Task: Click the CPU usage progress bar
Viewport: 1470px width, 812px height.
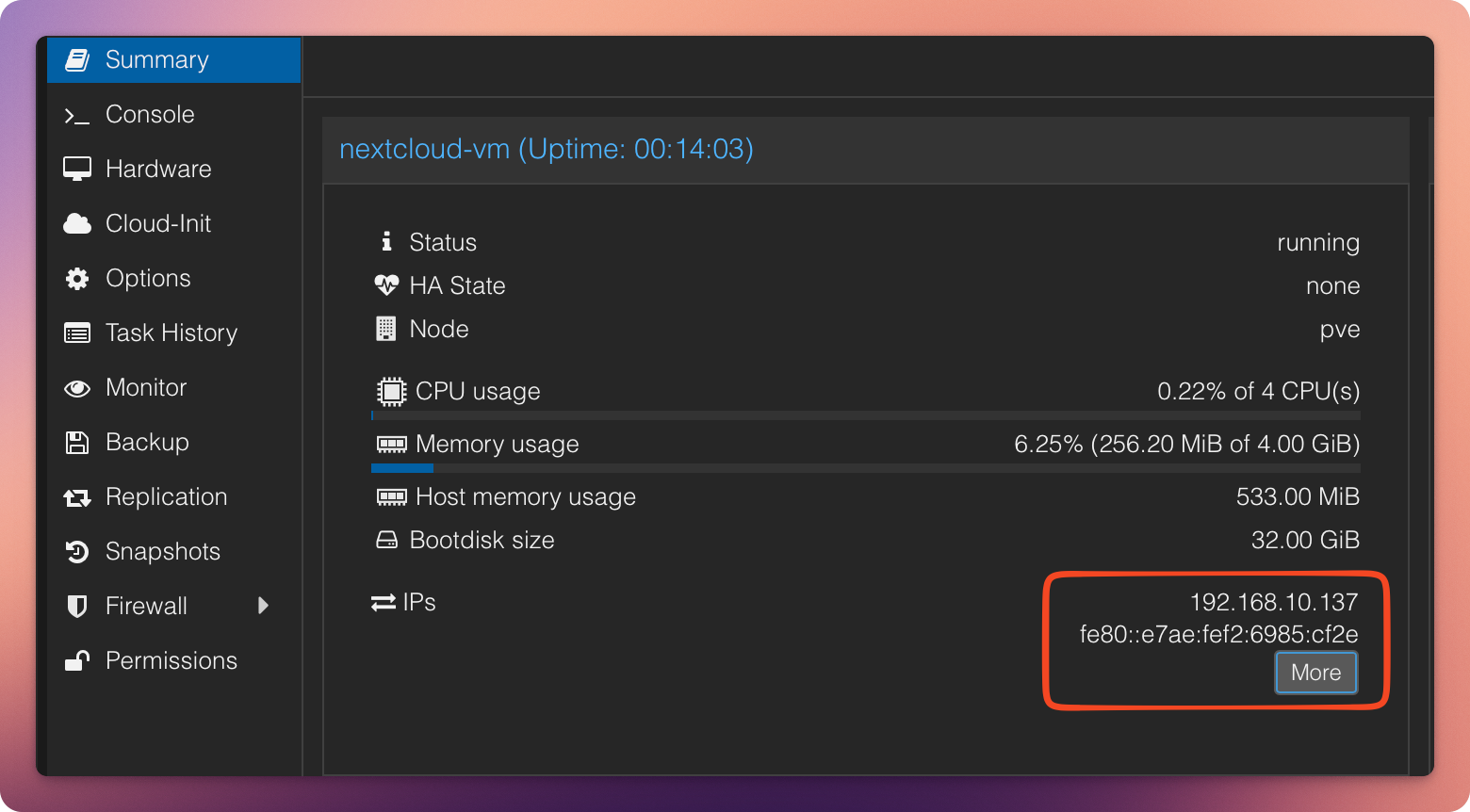Action: pos(865,415)
